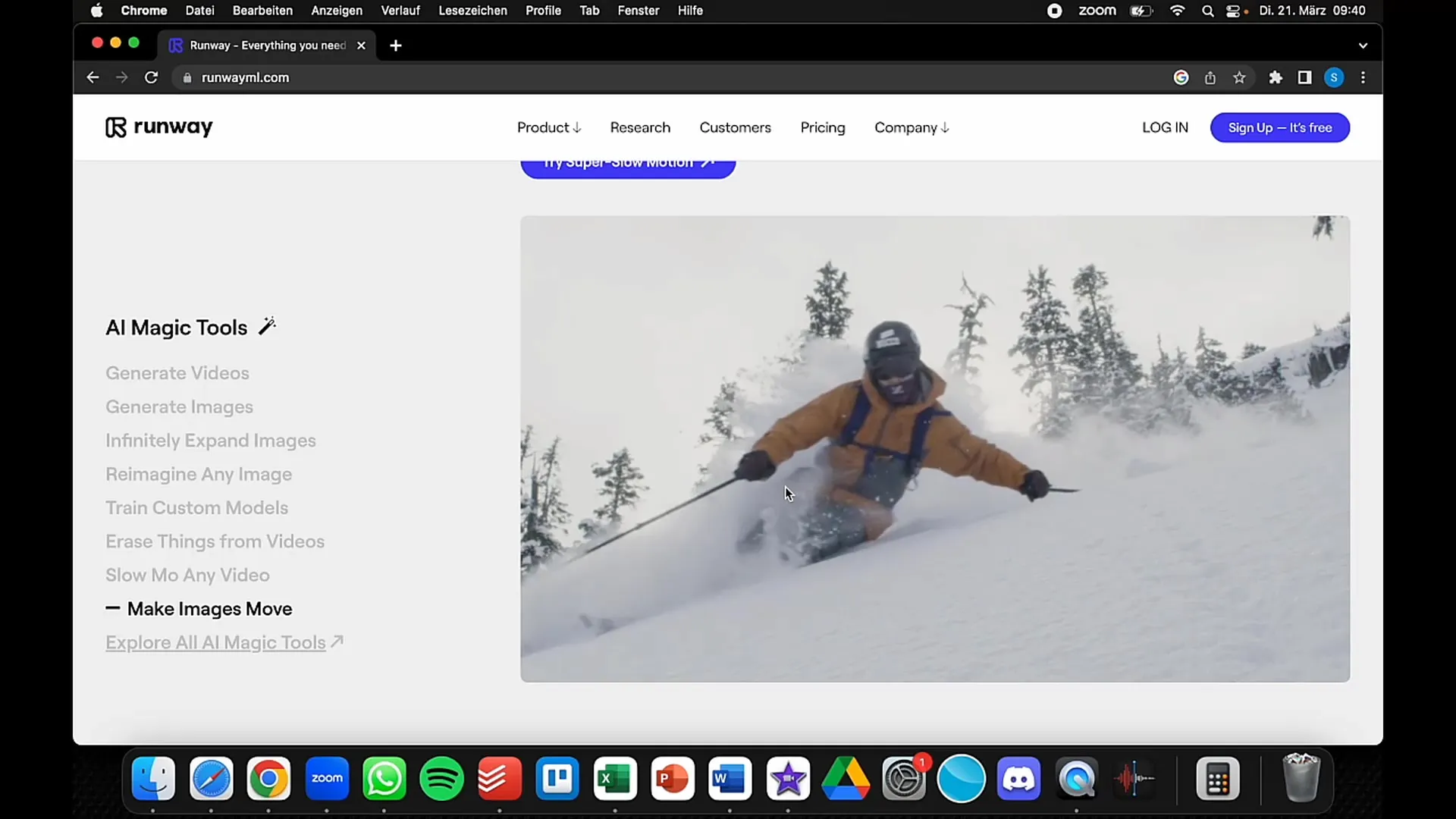Click the Sign Up free button

[x=1280, y=127]
